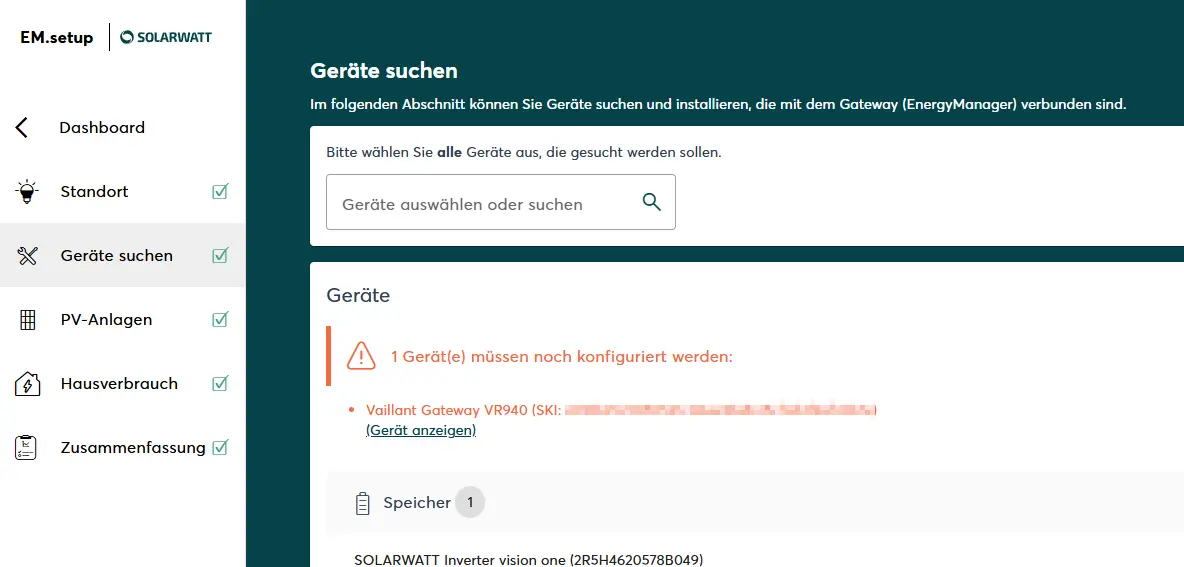Return to Dashboard
1184x567 pixels.
click(x=102, y=128)
